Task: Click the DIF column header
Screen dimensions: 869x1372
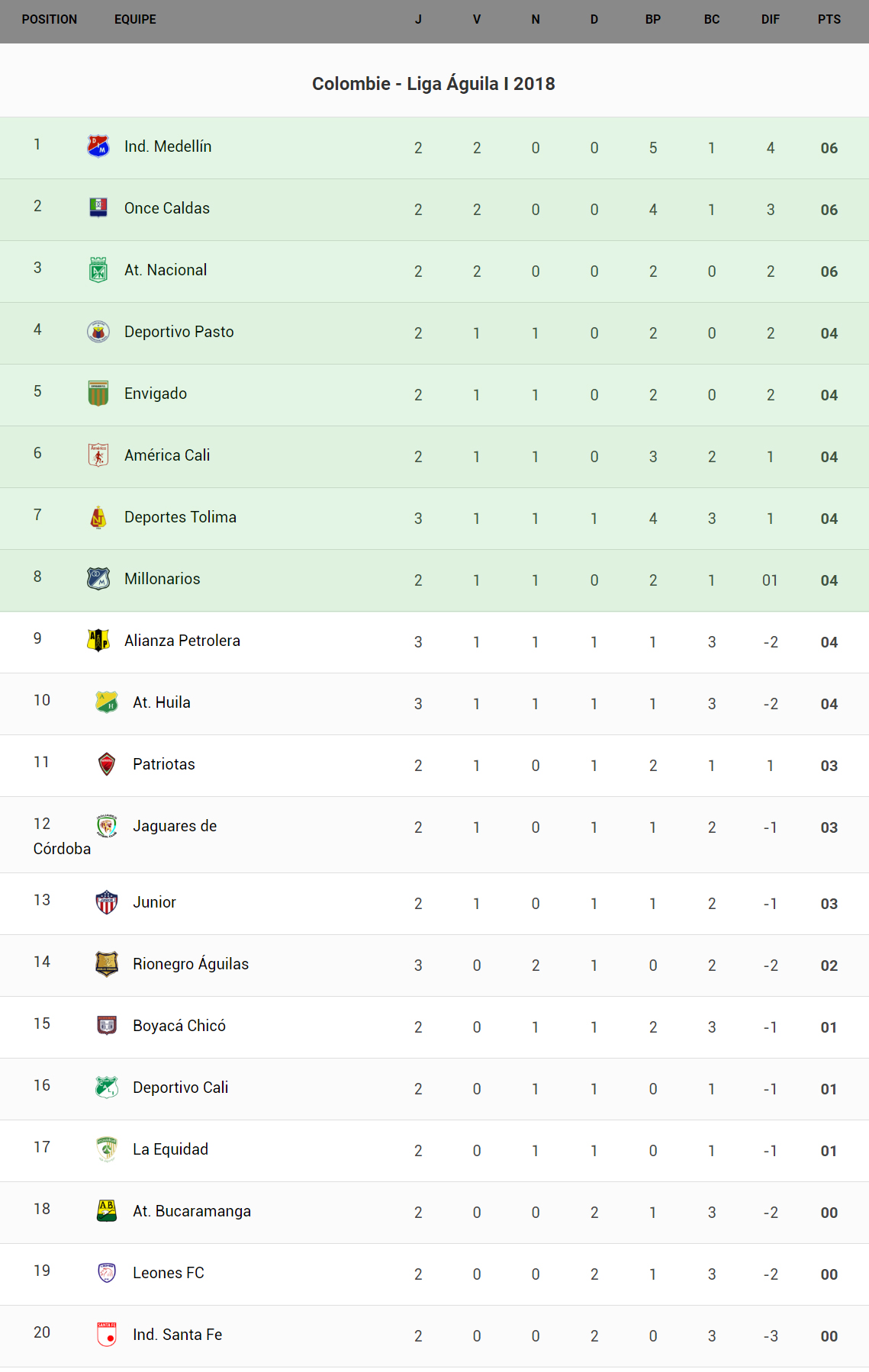Action: [x=771, y=20]
